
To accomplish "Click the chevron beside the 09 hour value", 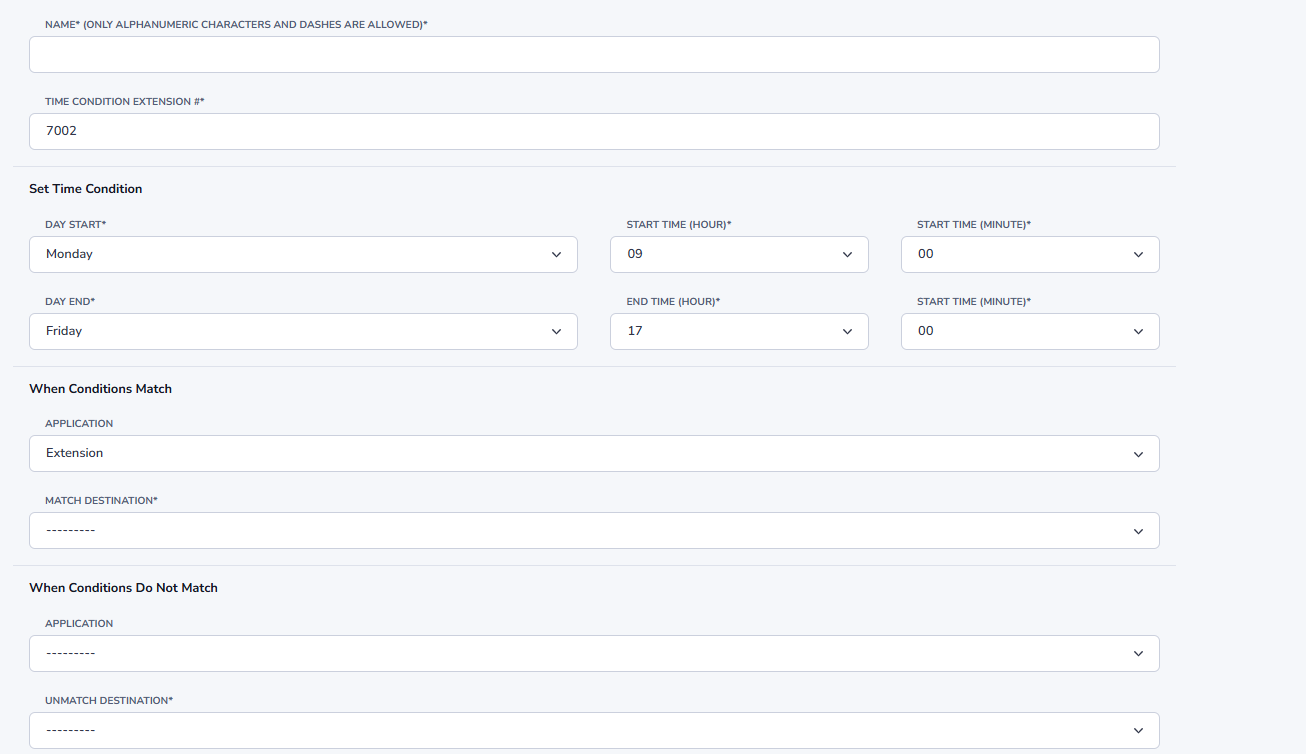I will pos(848,255).
